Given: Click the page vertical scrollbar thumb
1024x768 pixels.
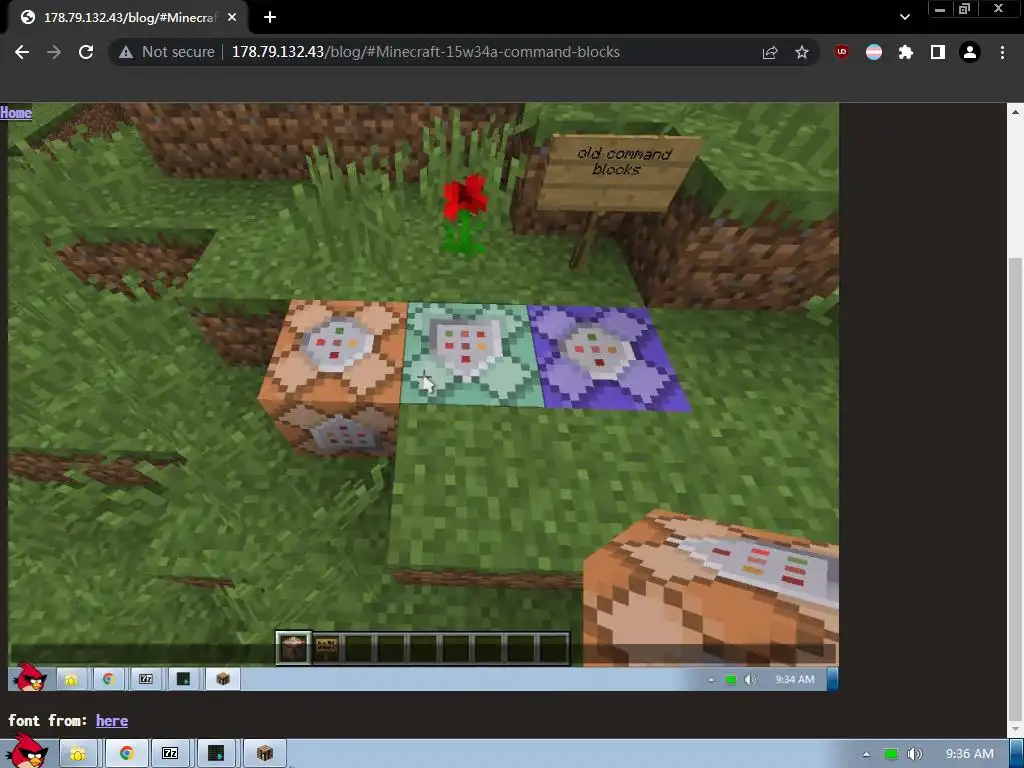Looking at the screenshot, I should point(1015,490).
